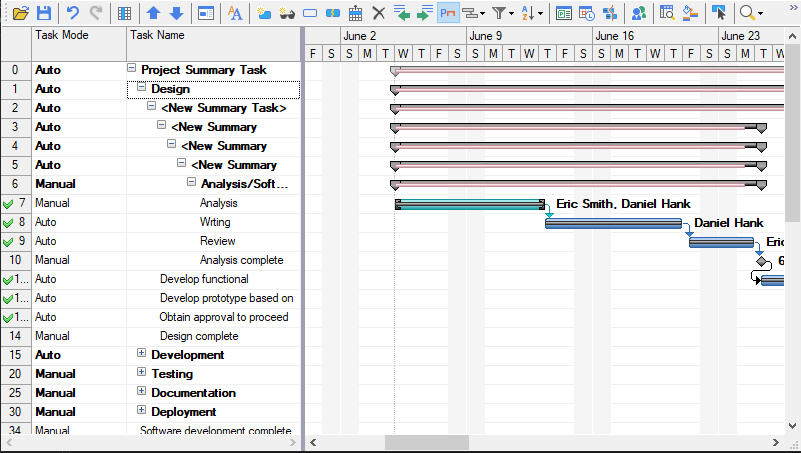The image size is (801, 453).
Task: Click the Task Mode column header
Action: tap(78, 35)
